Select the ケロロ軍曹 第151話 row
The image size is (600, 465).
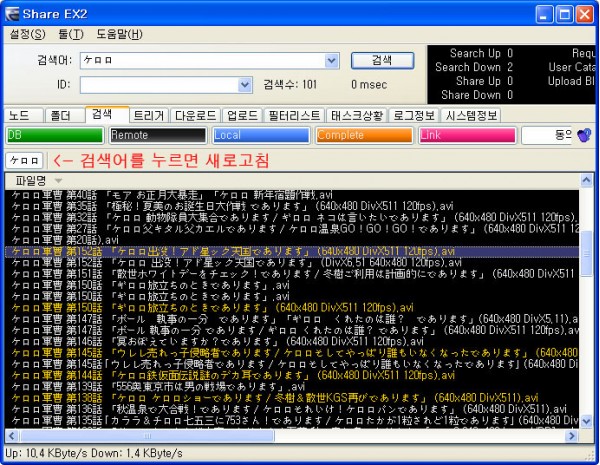point(292,274)
